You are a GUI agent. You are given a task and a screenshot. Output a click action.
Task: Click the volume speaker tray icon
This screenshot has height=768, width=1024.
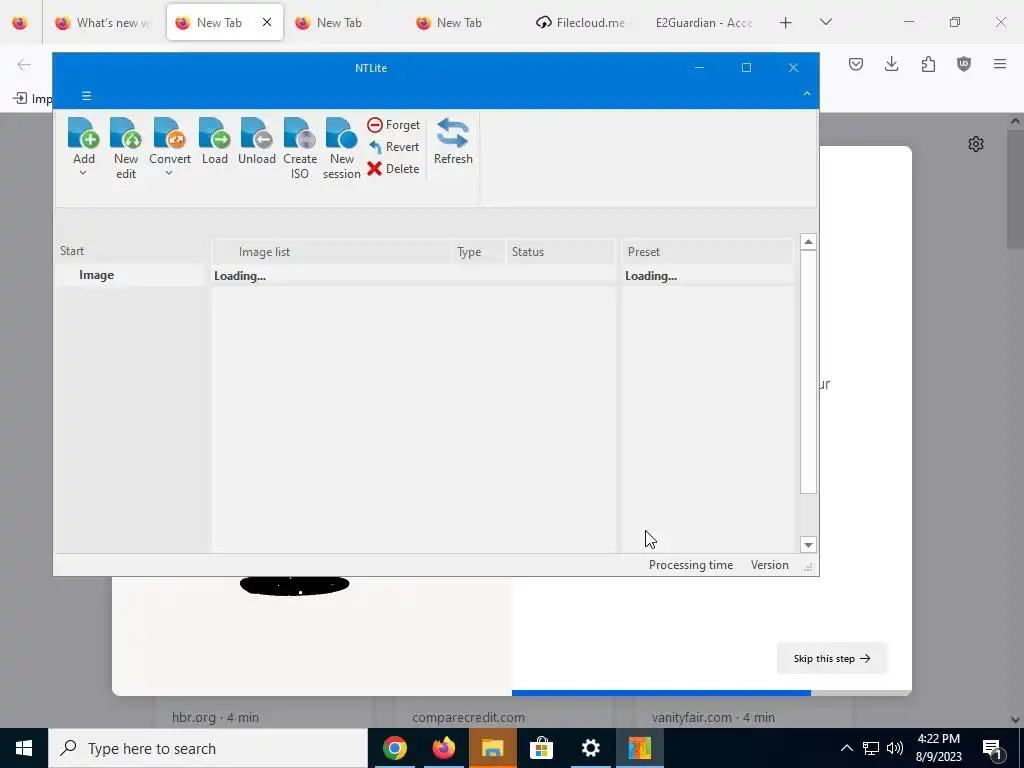(895, 748)
